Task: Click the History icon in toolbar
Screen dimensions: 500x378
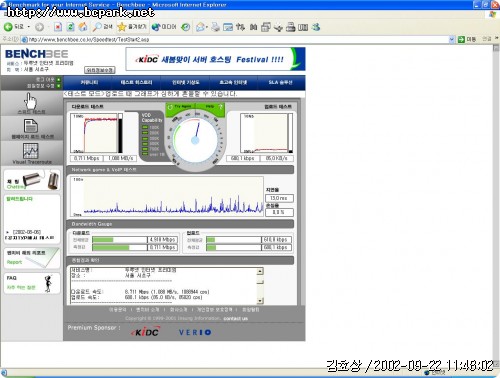Action: (186, 27)
